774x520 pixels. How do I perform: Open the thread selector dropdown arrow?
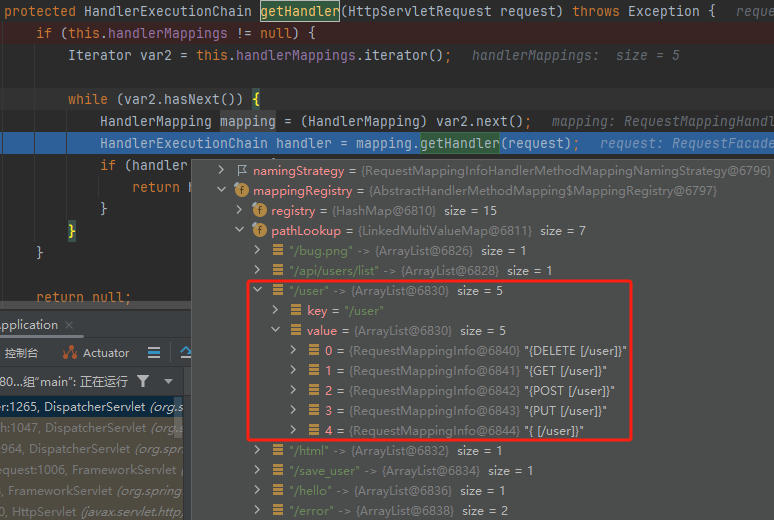[x=168, y=381]
